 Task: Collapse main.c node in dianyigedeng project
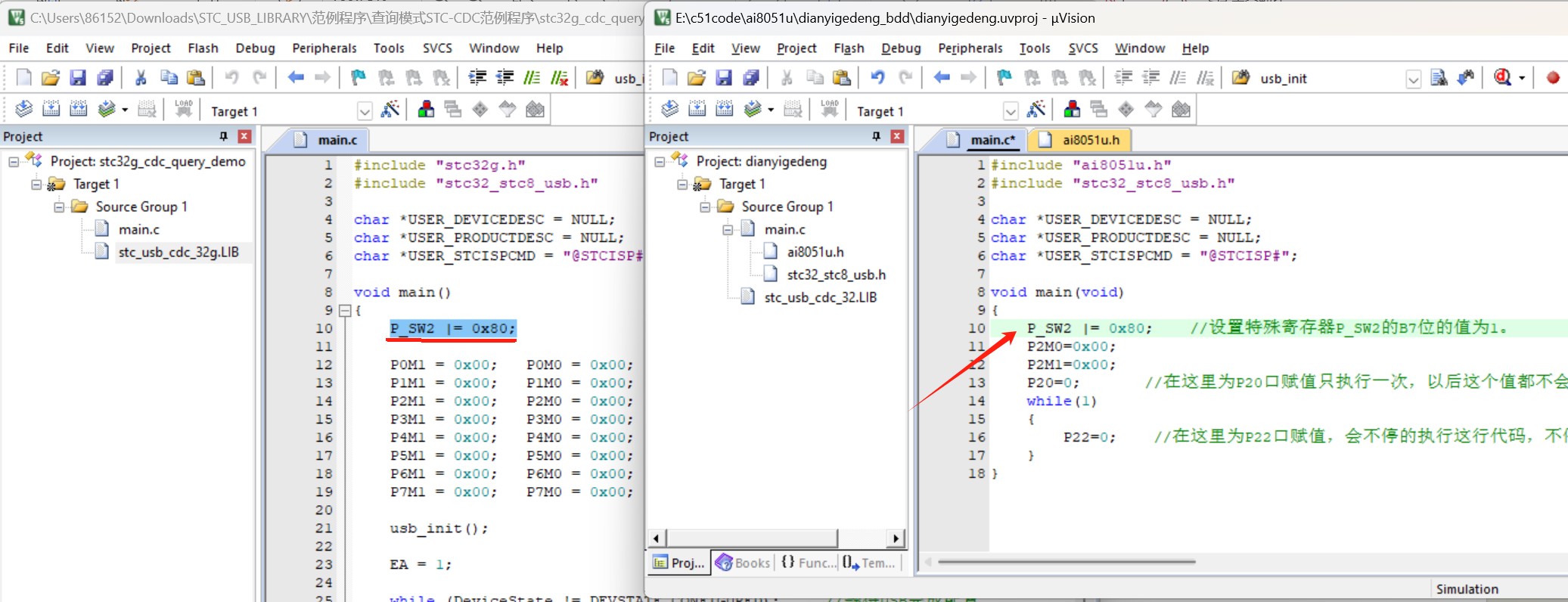click(x=728, y=230)
